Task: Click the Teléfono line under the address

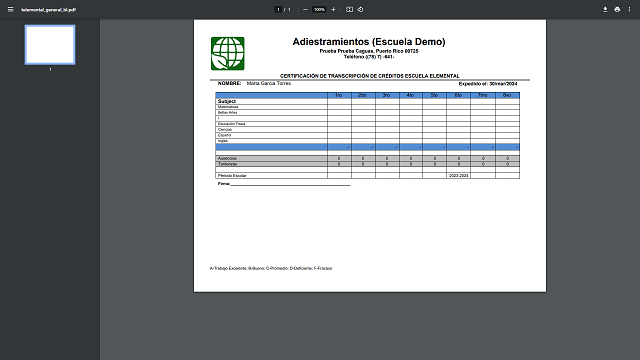Action: (x=369, y=57)
